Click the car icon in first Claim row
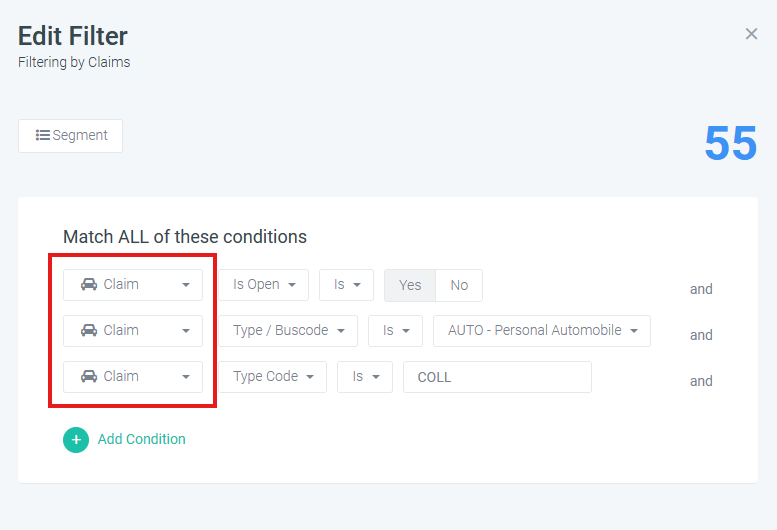Image resolution: width=777 pixels, height=530 pixels. [x=89, y=284]
